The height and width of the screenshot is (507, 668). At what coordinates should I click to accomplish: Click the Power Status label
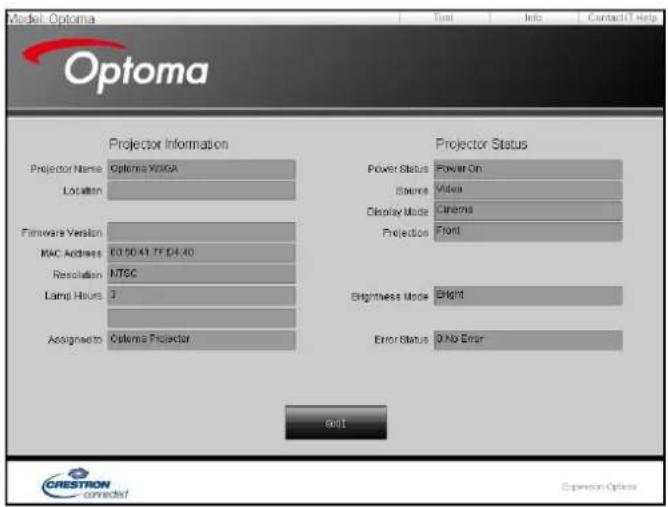pos(398,169)
